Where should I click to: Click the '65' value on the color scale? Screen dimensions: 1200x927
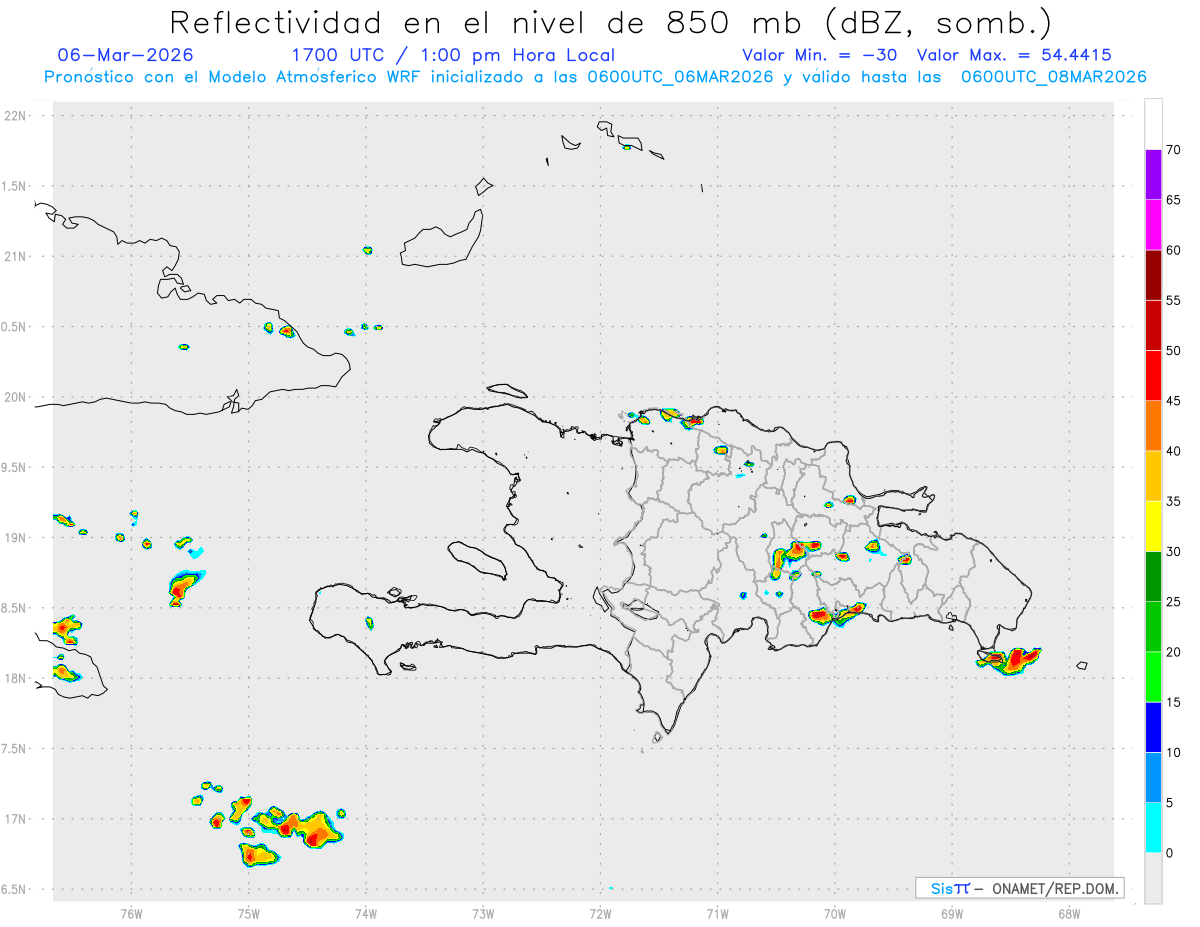click(1173, 200)
